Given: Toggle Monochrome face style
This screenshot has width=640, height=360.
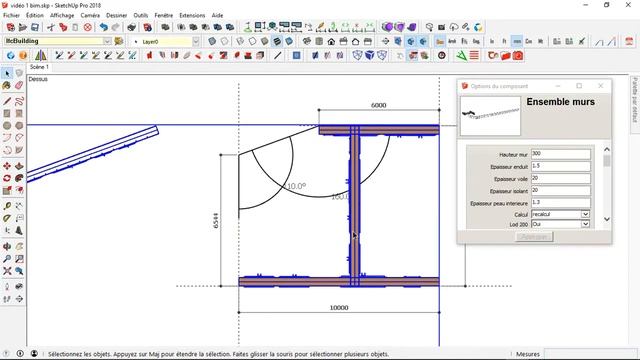Looking at the screenshot, I should click(289, 41).
